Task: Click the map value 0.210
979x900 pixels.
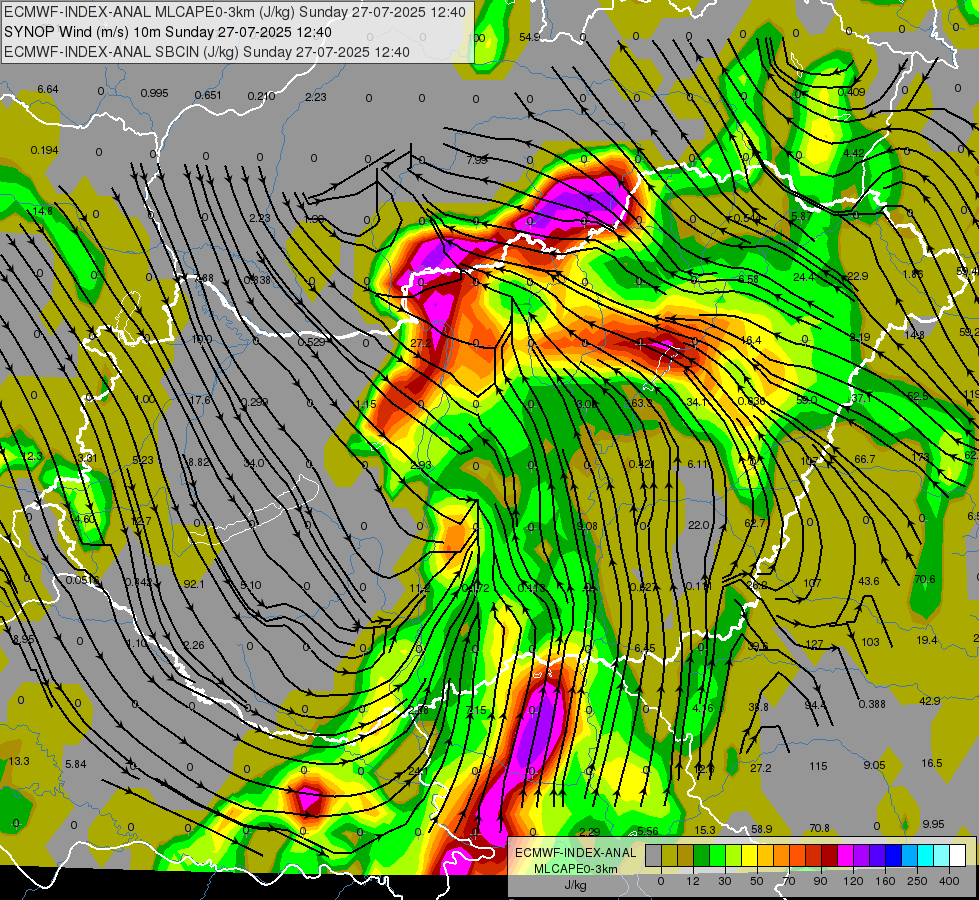Action: coord(262,96)
